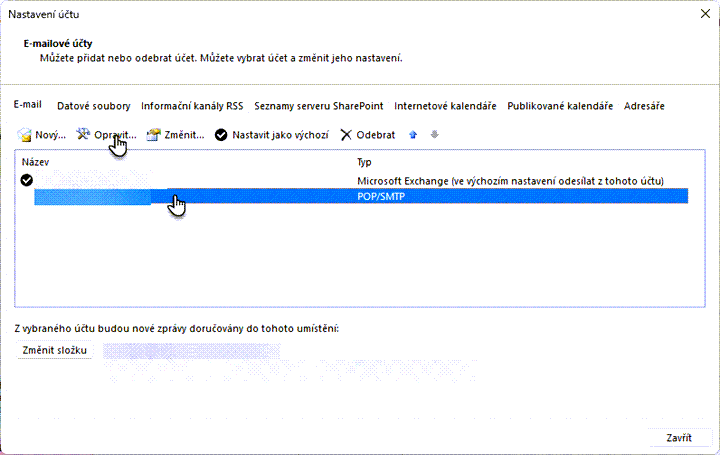The image size is (720, 455).
Task: Remove account with the Odebrat X icon
Action: [347, 135]
